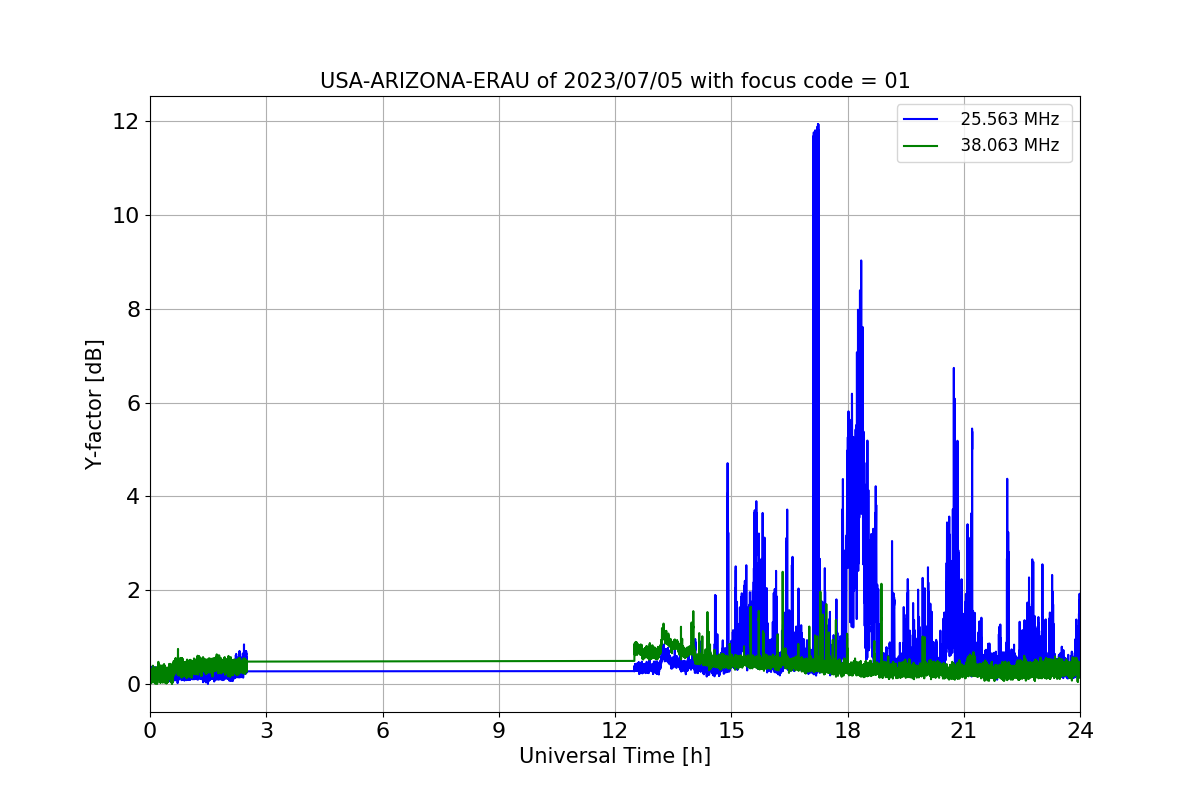Click the green legend line sample
Viewport: 1200px width, 800px height.
(921, 145)
